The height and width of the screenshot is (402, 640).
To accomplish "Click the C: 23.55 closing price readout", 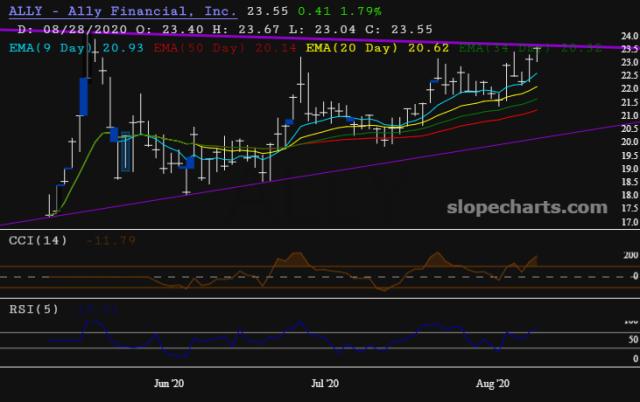I will tap(414, 29).
